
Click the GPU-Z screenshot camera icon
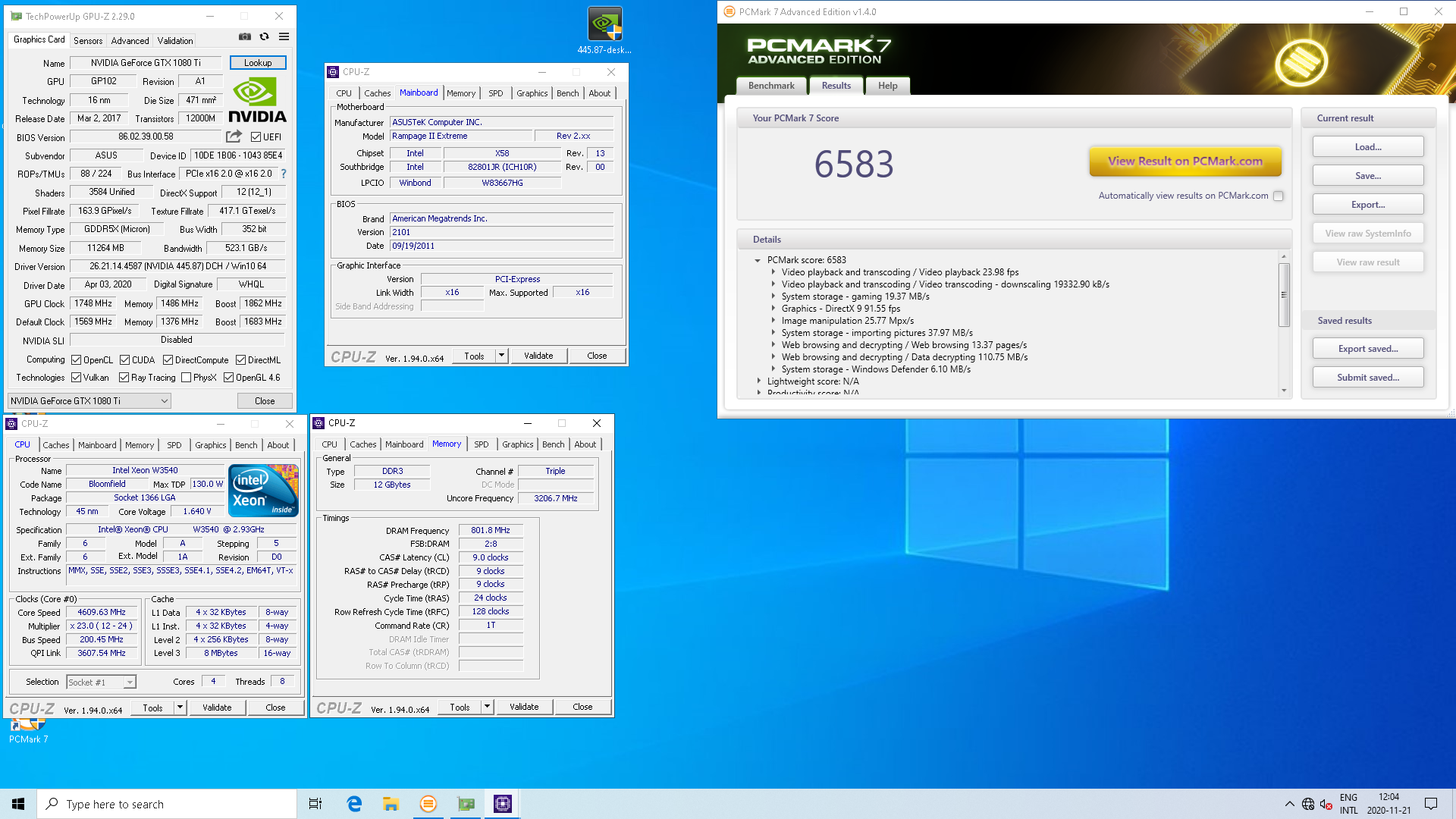pos(245,36)
